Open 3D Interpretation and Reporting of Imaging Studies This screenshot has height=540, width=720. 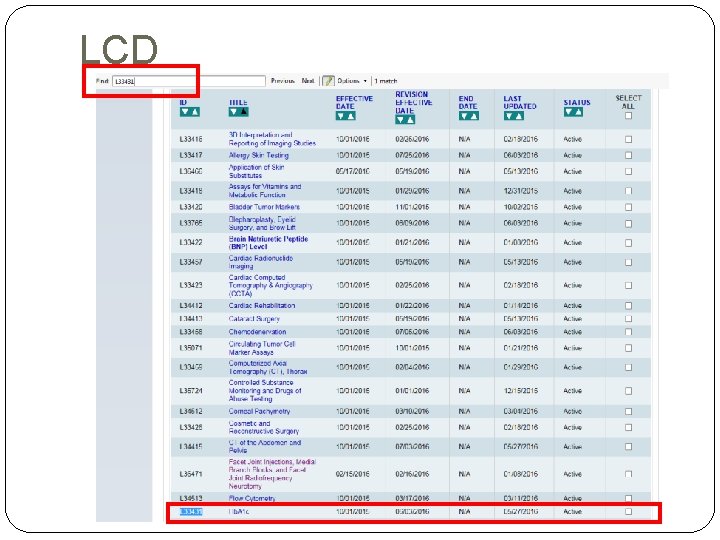(272, 139)
